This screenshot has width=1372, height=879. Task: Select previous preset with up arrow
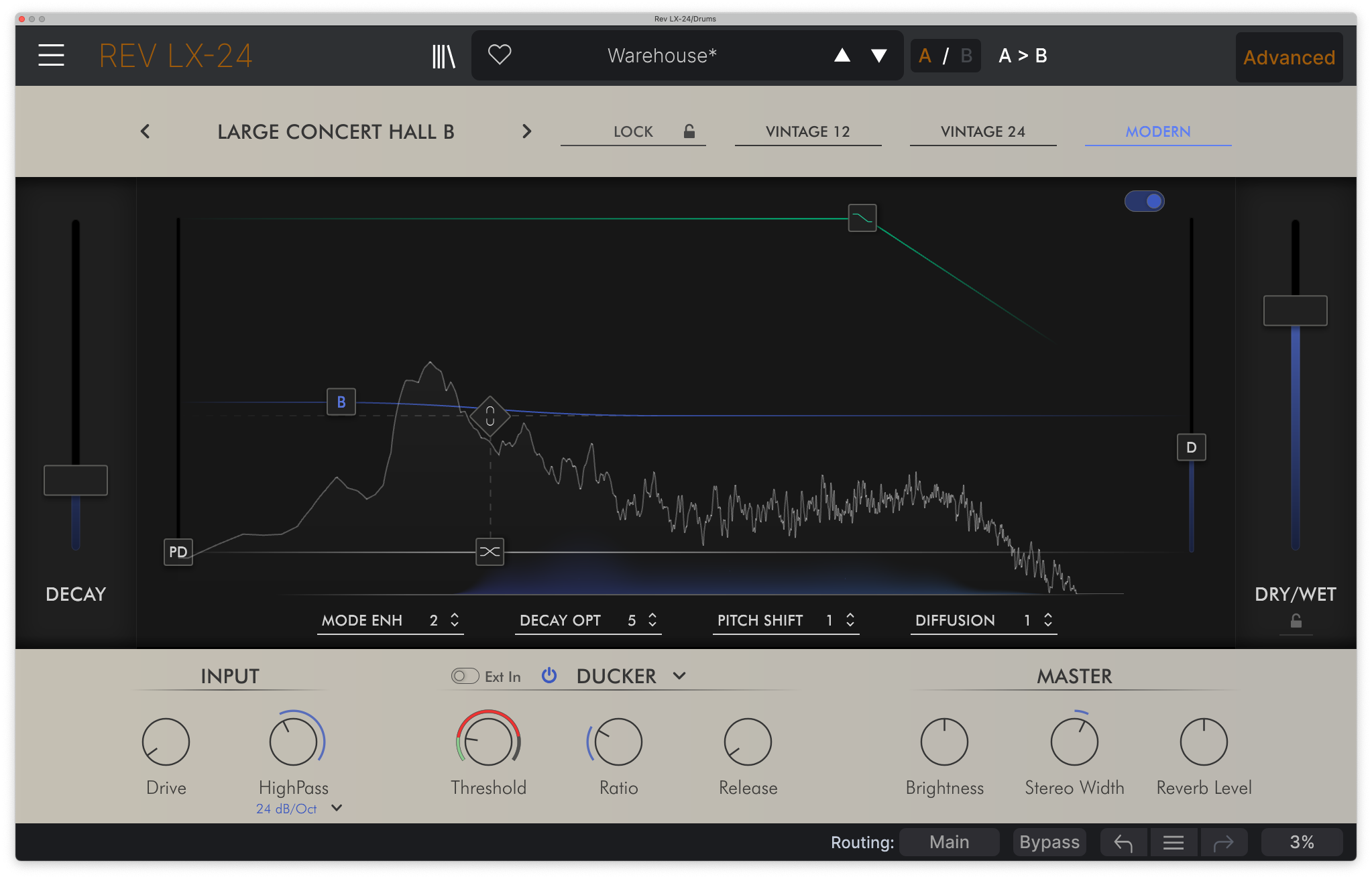click(x=842, y=56)
